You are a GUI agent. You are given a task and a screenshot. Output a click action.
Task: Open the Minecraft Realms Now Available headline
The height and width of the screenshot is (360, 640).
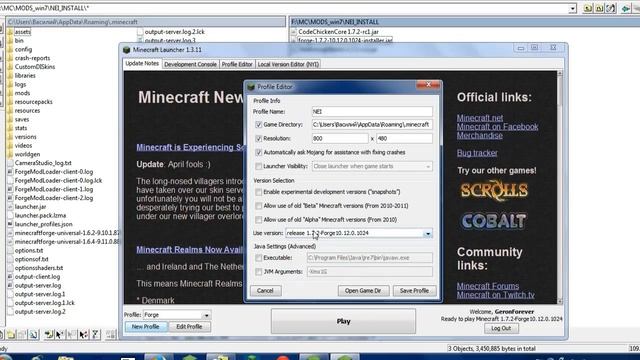(190, 250)
